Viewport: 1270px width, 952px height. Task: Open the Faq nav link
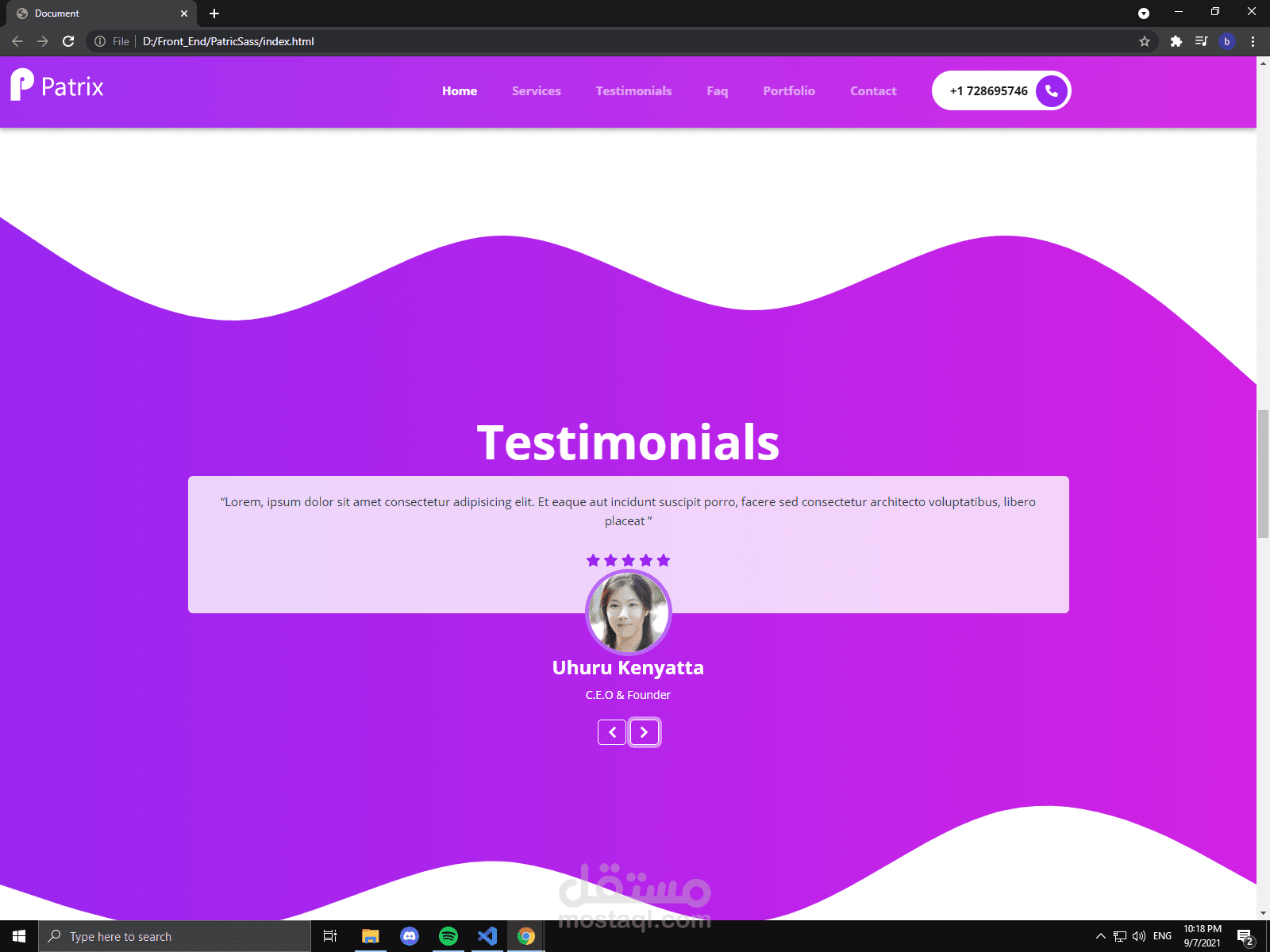[x=718, y=91]
